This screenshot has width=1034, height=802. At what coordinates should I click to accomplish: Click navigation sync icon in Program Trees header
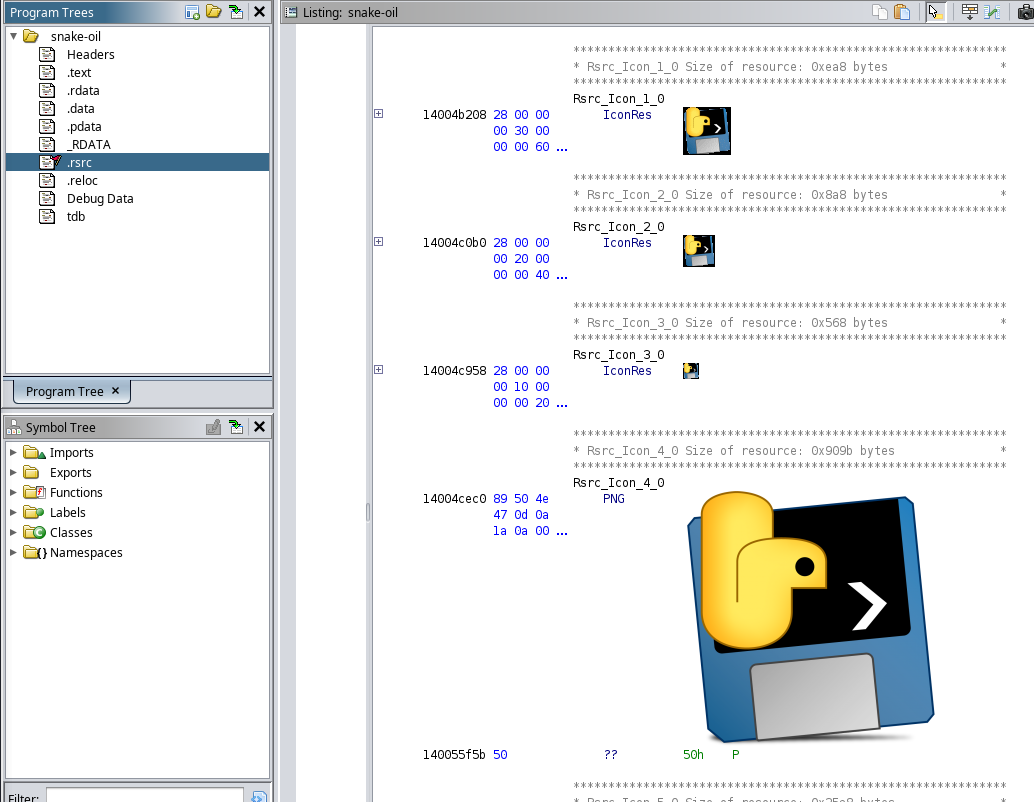pos(236,12)
